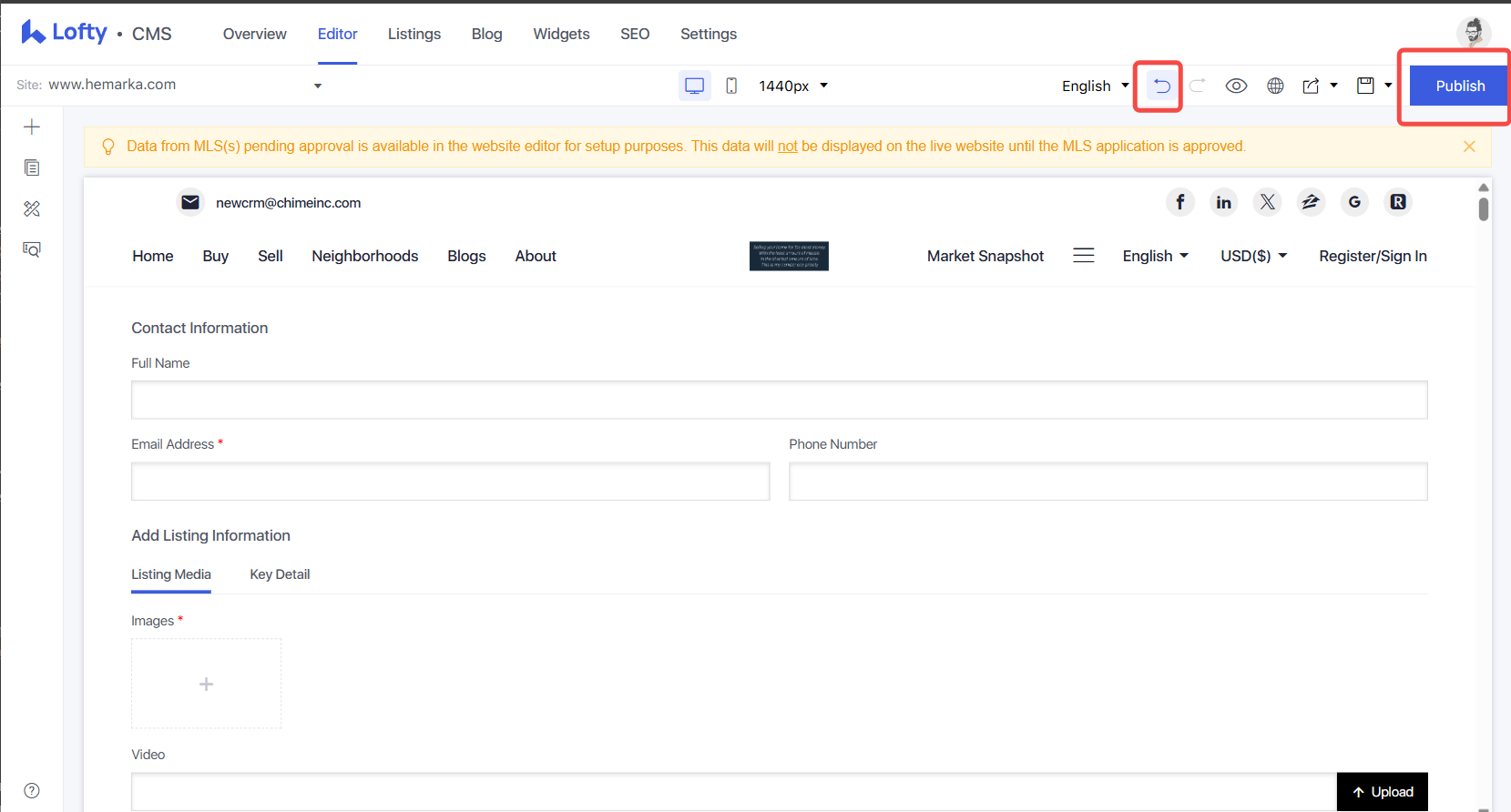1511x812 pixels.
Task: Open the Zillow social icon
Action: pos(1311,202)
